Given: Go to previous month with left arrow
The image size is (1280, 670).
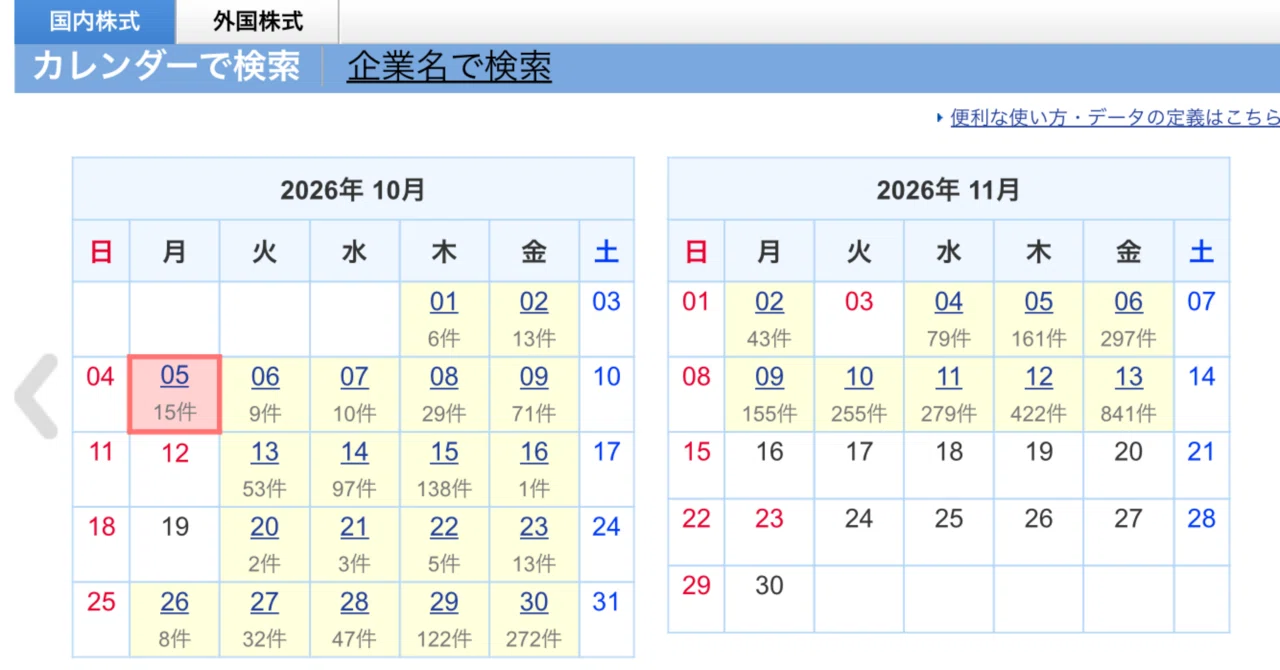Looking at the screenshot, I should tap(37, 396).
